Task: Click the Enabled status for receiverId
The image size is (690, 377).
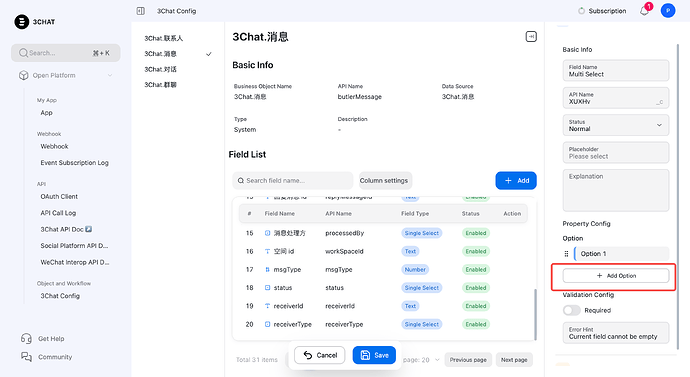Action: tap(476, 306)
